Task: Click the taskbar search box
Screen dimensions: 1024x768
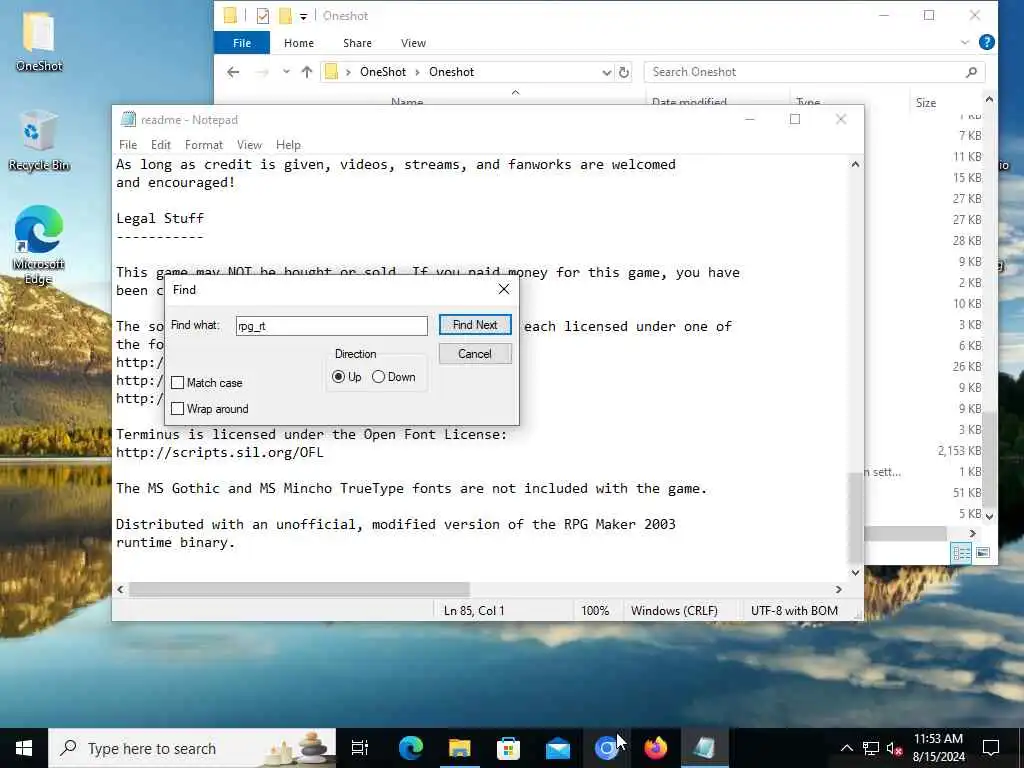Action: (x=193, y=748)
